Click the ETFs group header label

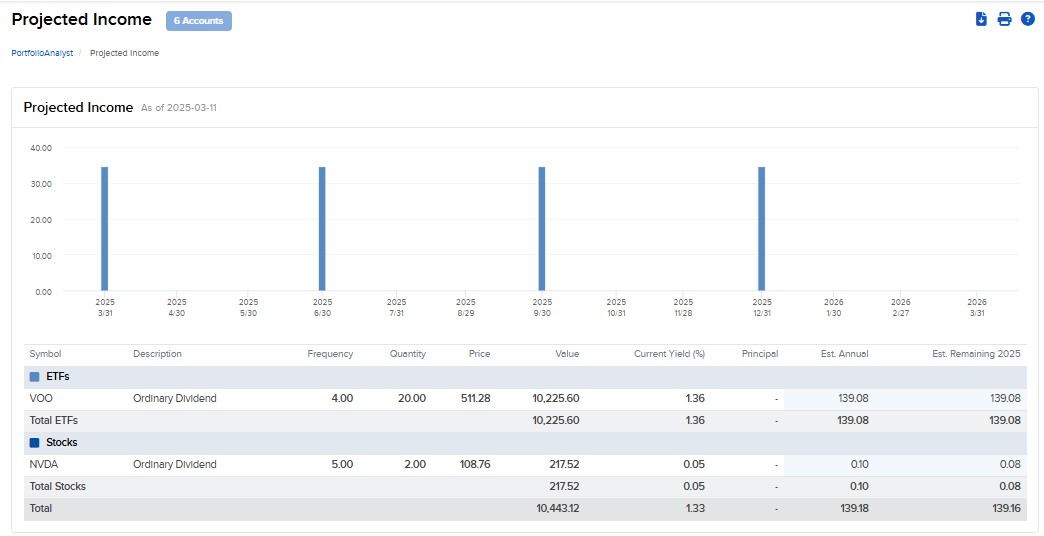click(57, 377)
